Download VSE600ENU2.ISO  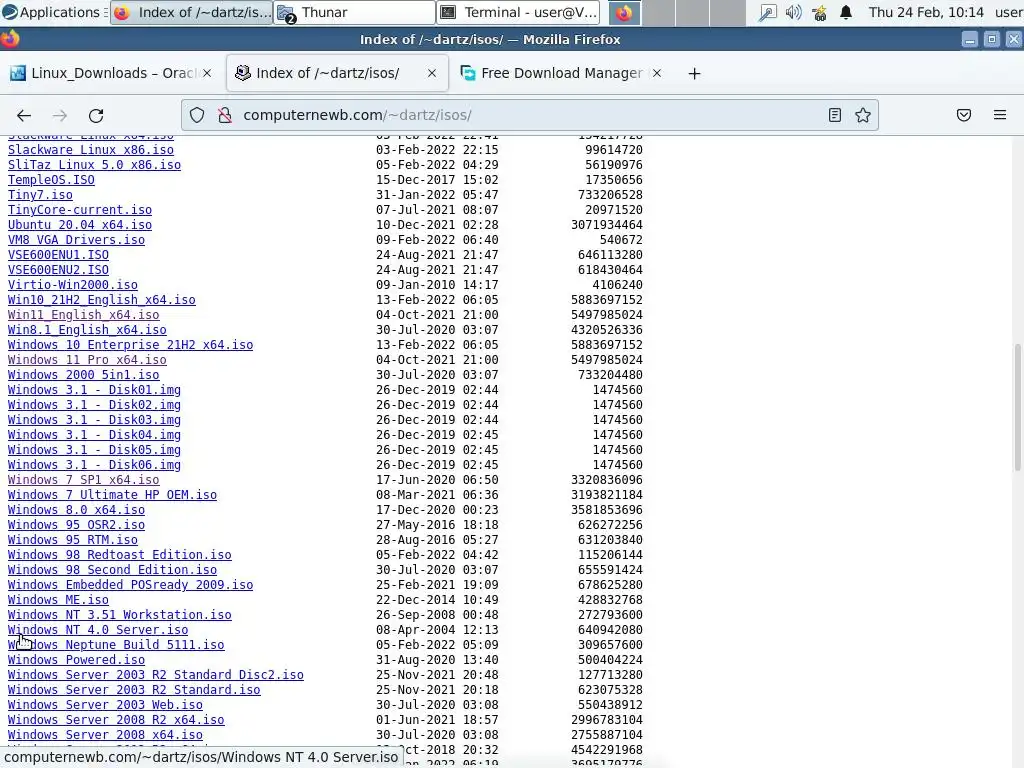click(58, 270)
